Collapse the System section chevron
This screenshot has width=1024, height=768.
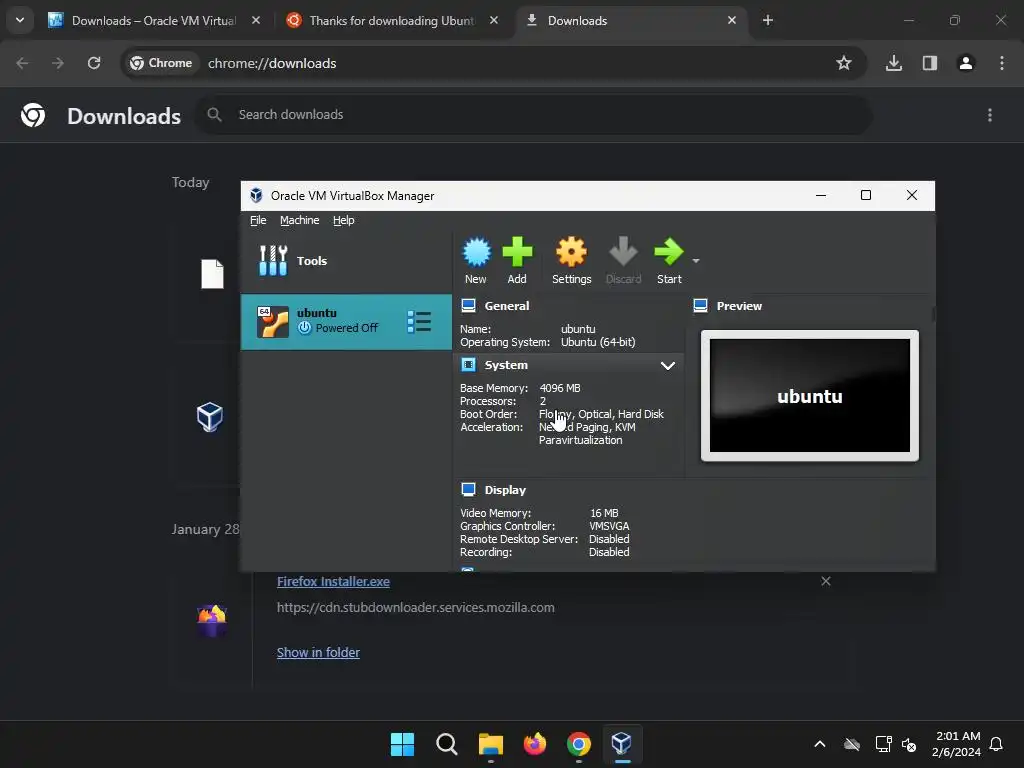667,365
